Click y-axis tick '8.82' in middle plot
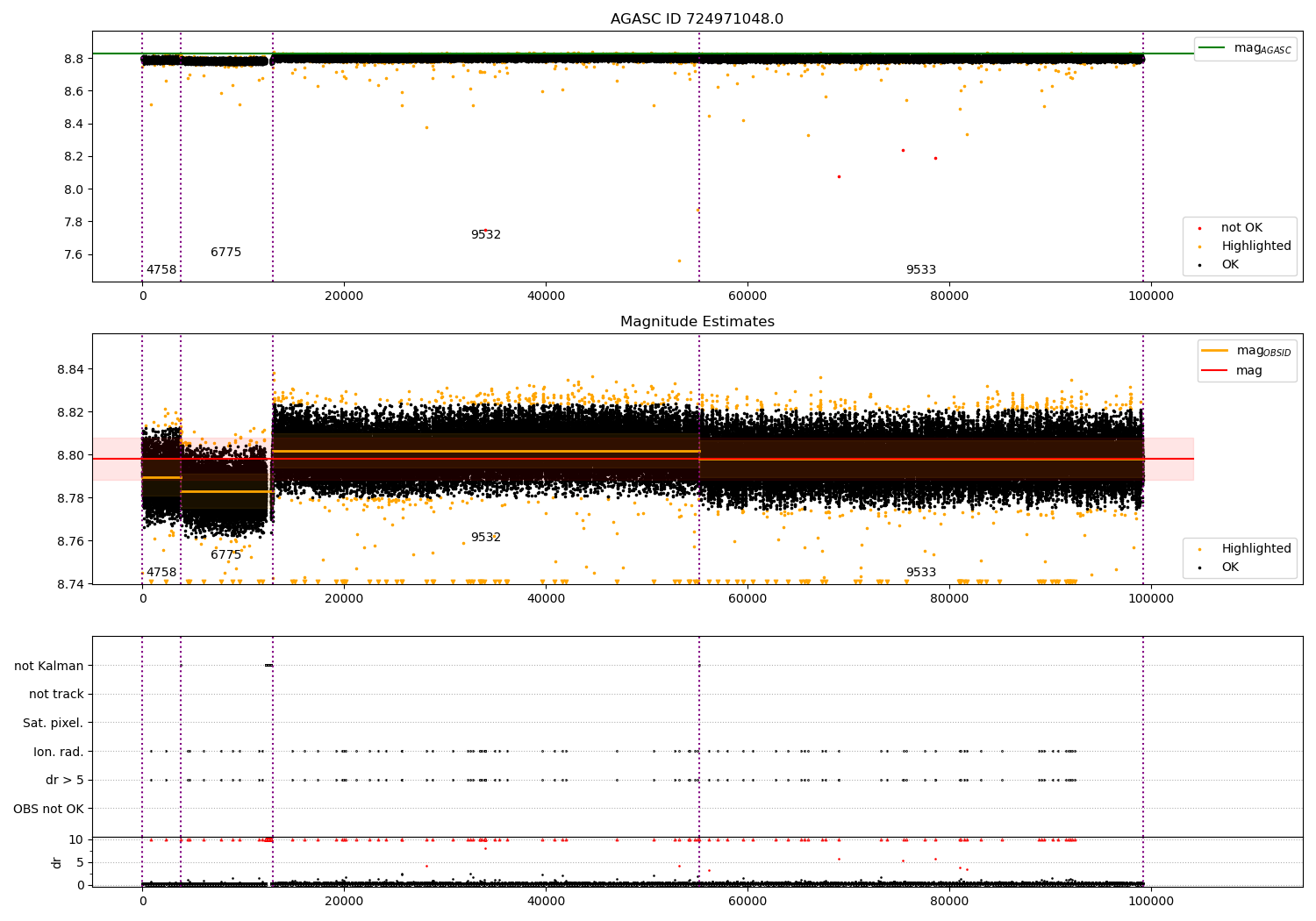 pos(70,412)
